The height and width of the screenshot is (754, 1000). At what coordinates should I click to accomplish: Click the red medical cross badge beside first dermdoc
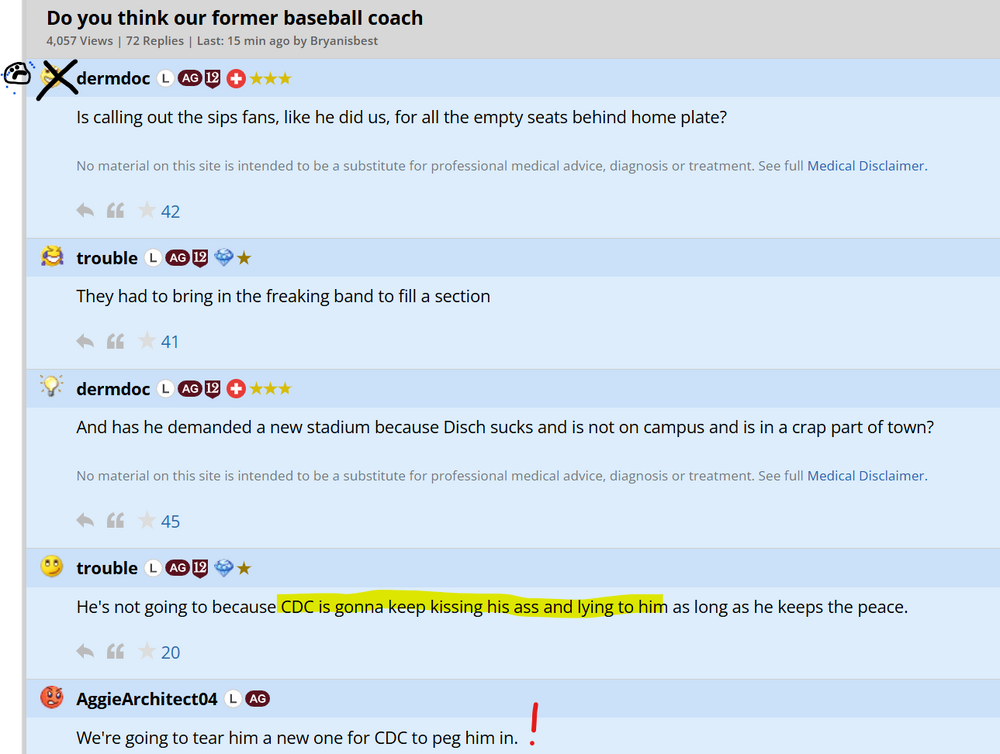tap(236, 78)
